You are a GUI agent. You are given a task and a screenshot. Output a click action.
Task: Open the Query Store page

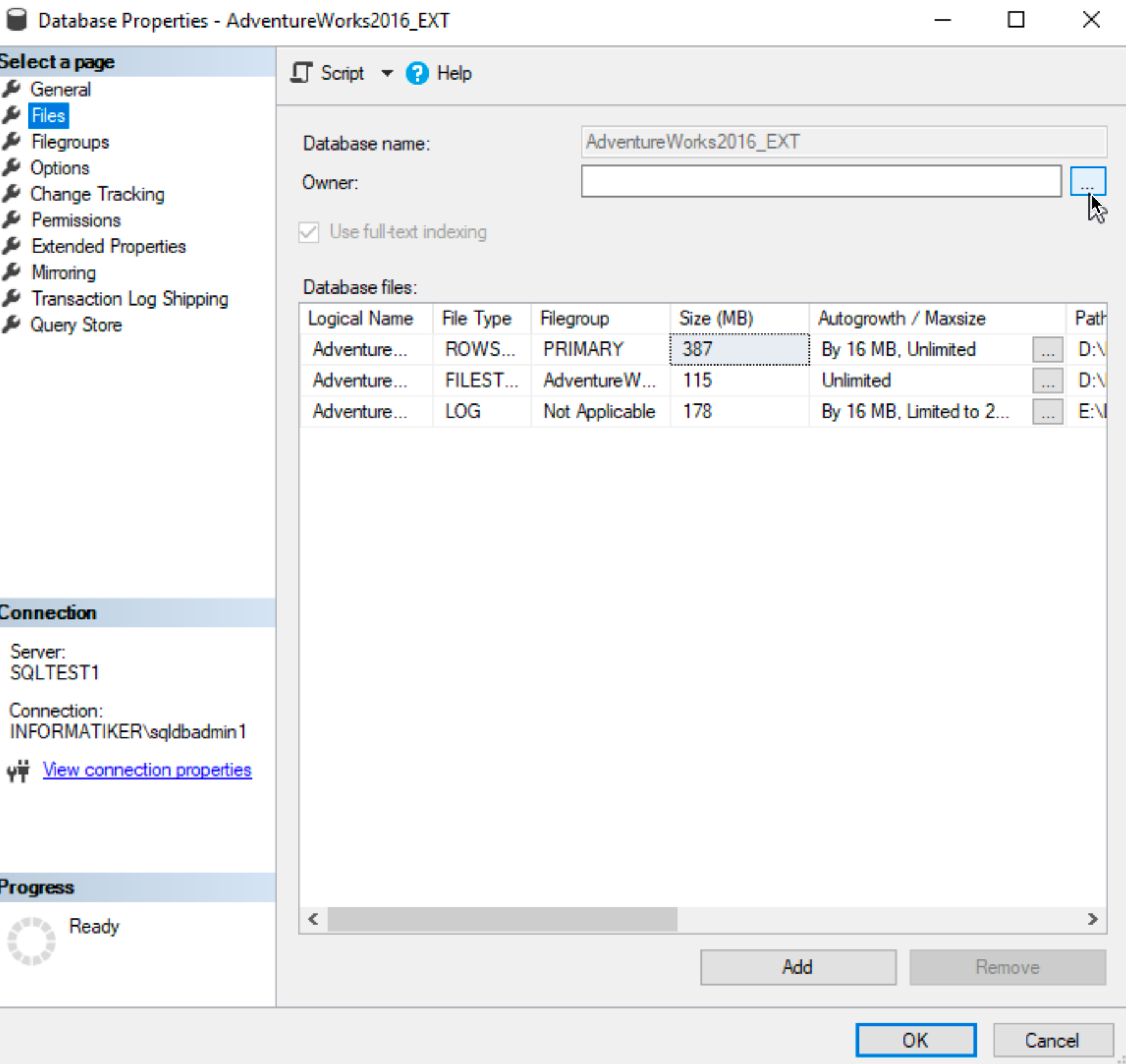pyautogui.click(x=76, y=325)
